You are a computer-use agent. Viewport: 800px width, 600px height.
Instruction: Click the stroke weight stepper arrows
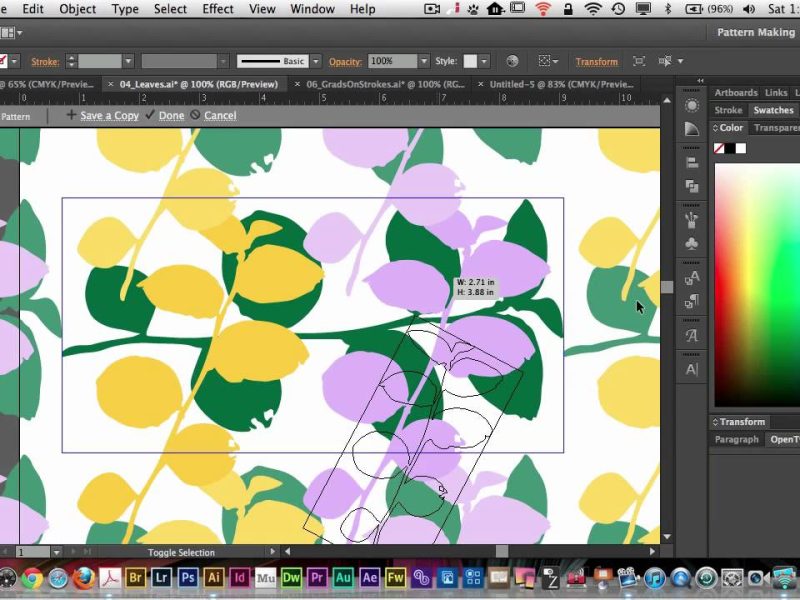click(71, 61)
